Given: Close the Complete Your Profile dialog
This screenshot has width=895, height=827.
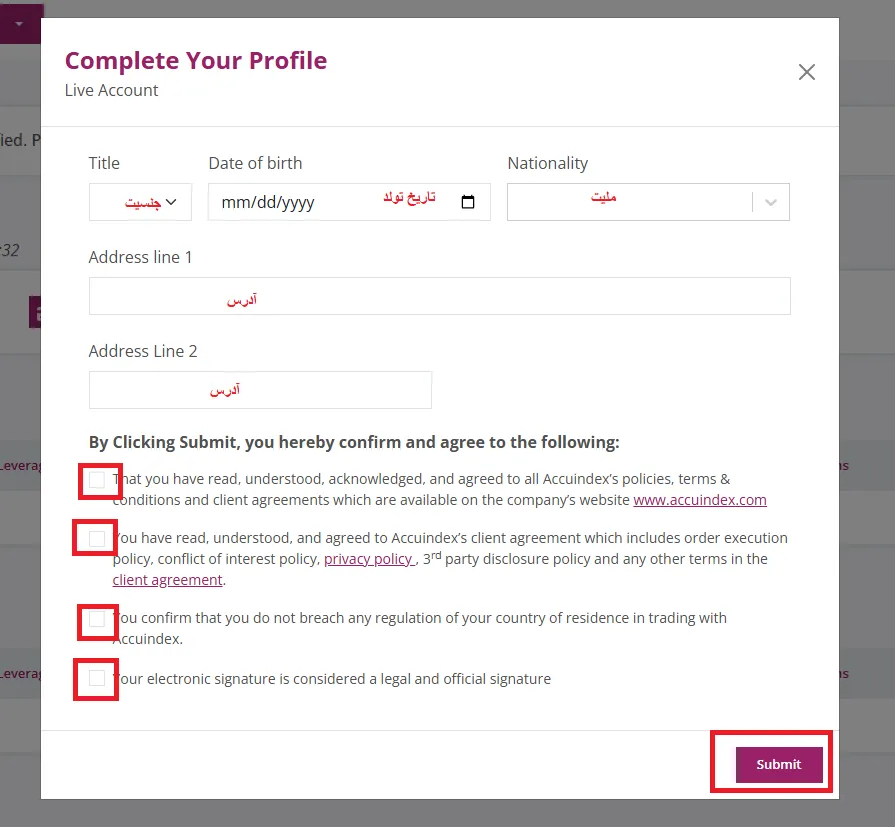Looking at the screenshot, I should pyautogui.click(x=807, y=72).
